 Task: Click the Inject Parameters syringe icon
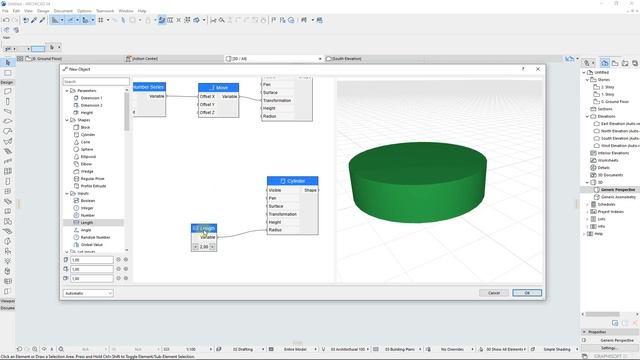42,20
